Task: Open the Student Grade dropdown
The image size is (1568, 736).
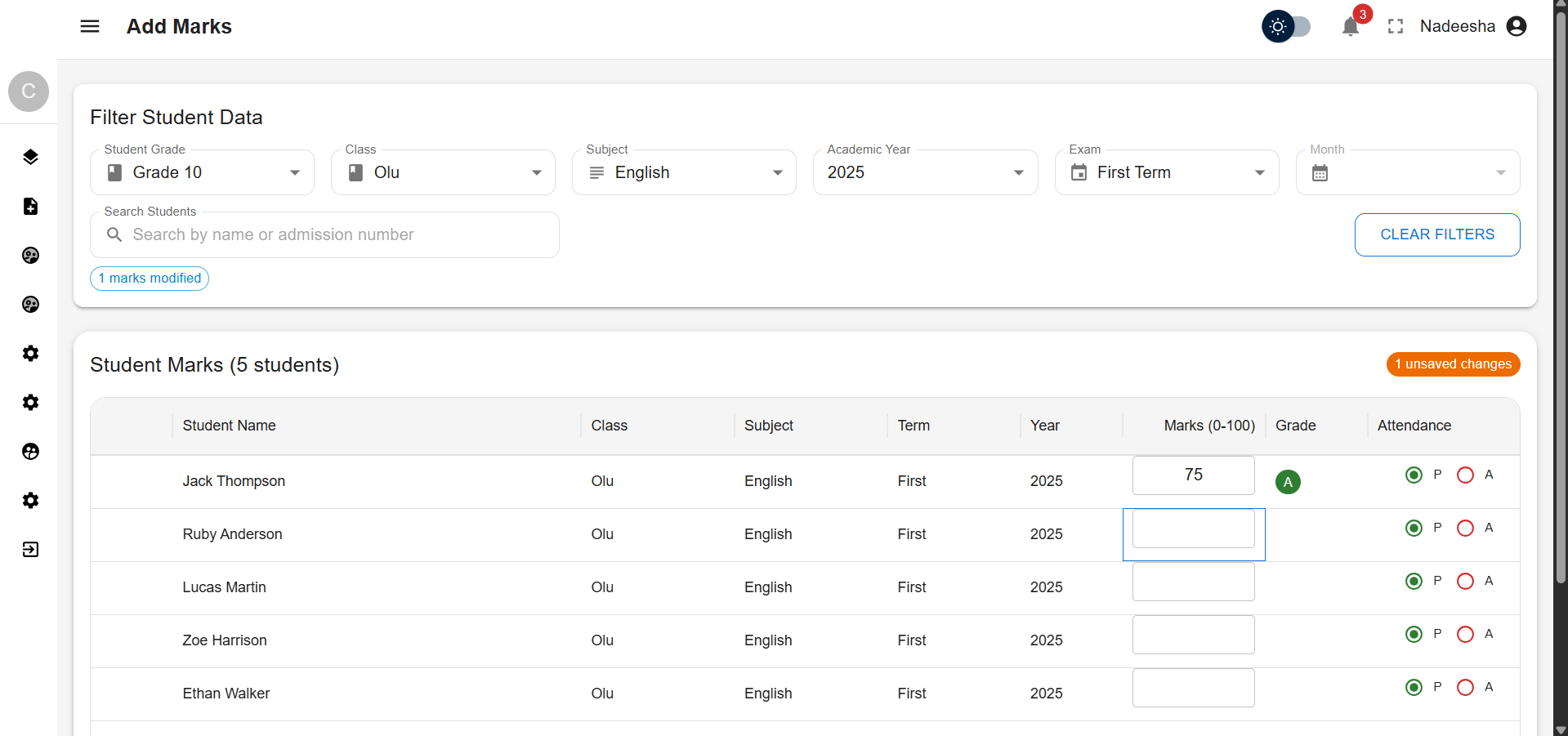Action: coord(202,172)
